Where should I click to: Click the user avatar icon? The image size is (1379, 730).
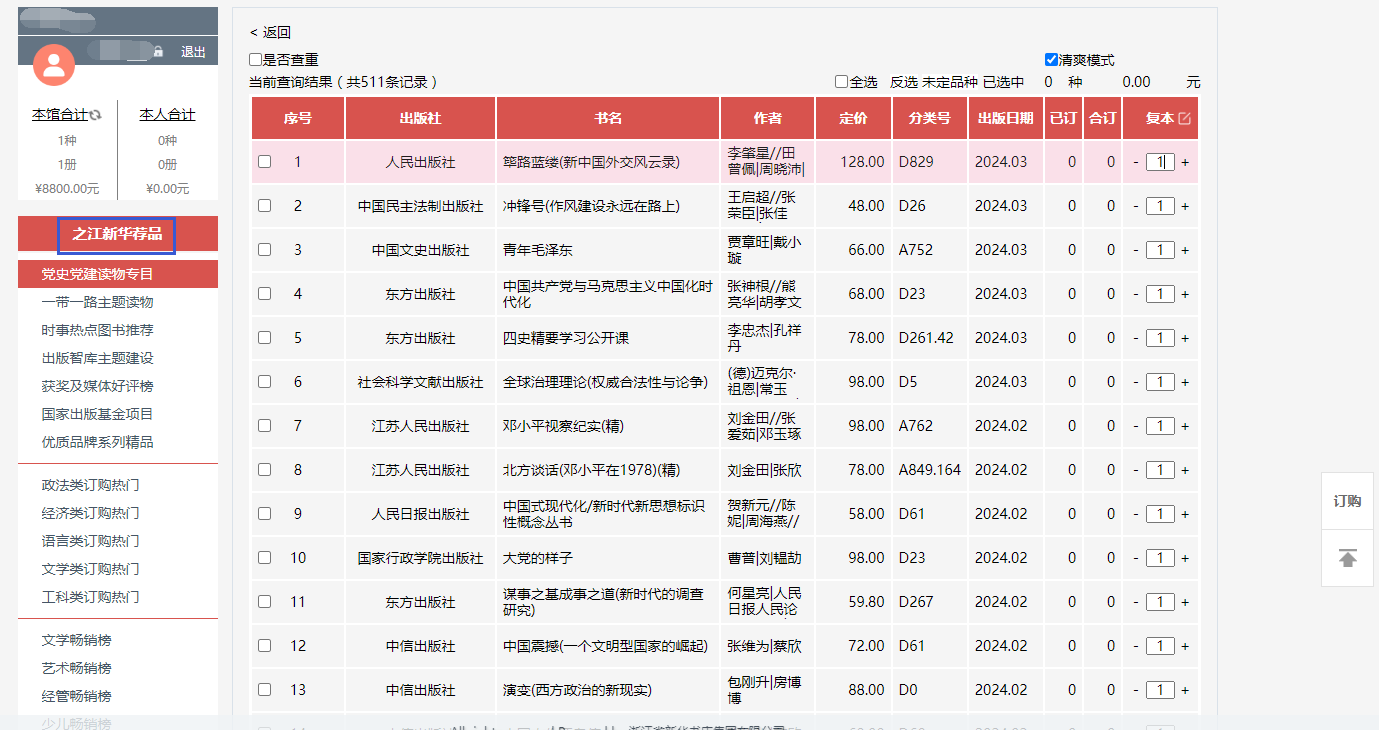[x=54, y=65]
